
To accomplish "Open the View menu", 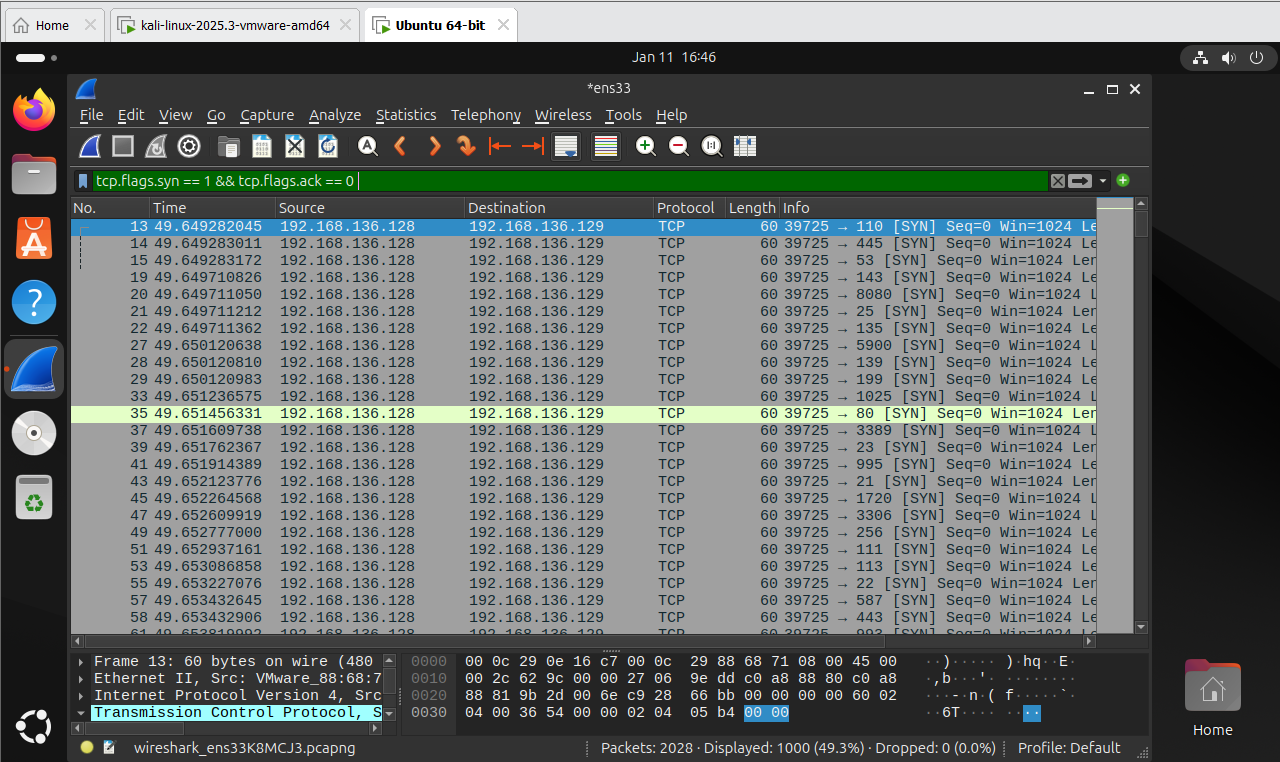I will coord(175,115).
